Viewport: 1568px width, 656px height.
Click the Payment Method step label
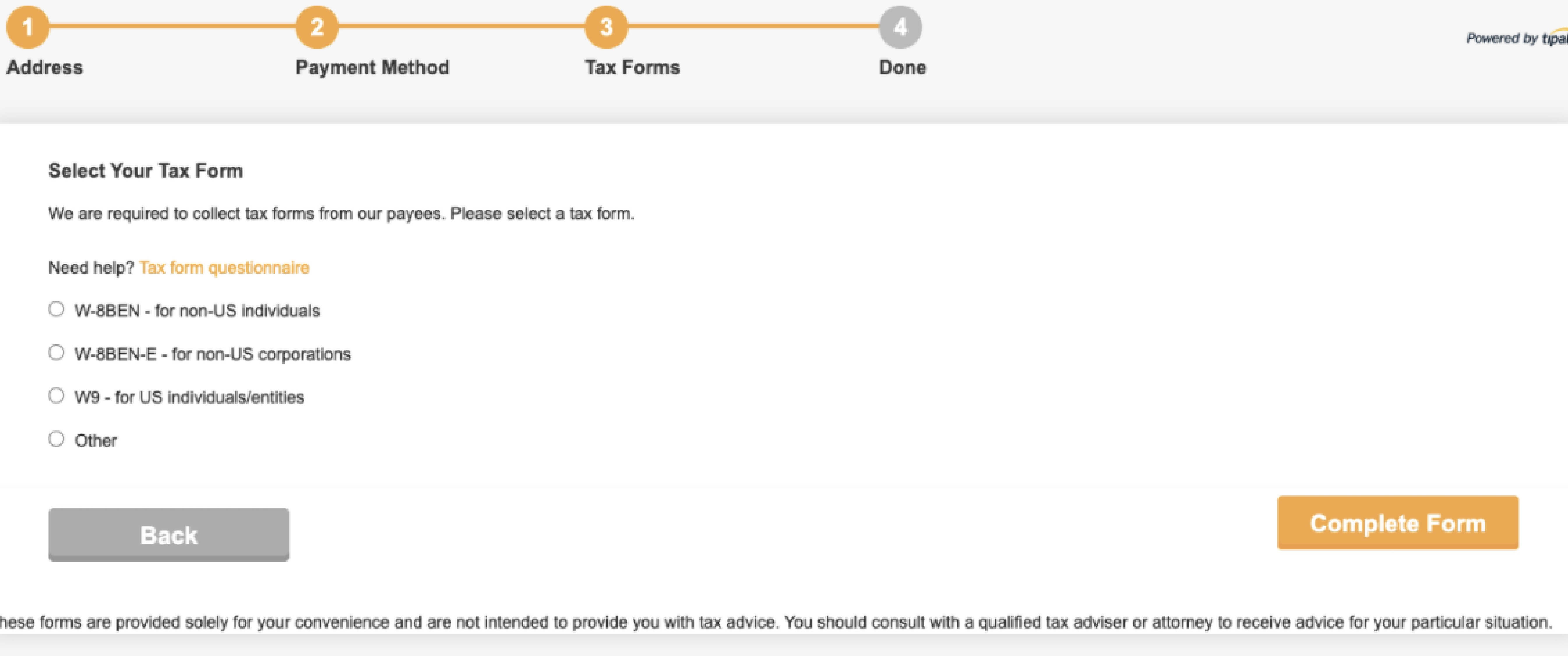[x=373, y=67]
